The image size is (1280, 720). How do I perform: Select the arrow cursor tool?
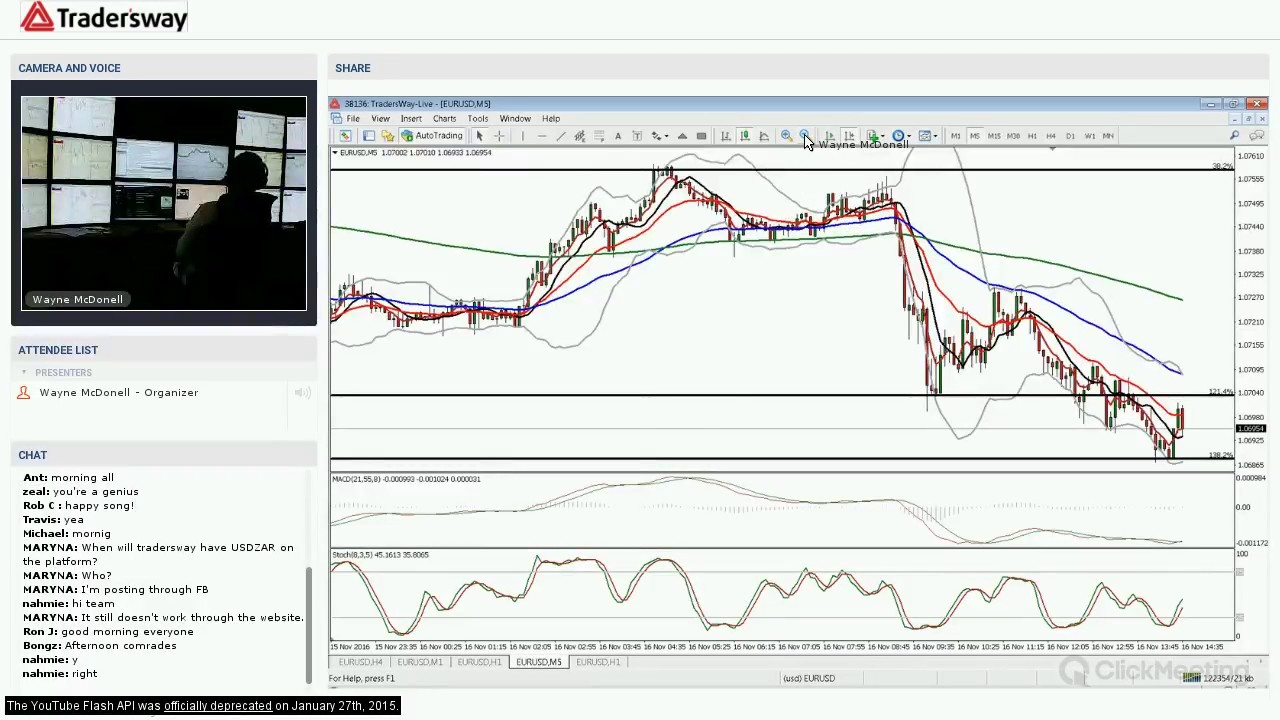(x=479, y=135)
